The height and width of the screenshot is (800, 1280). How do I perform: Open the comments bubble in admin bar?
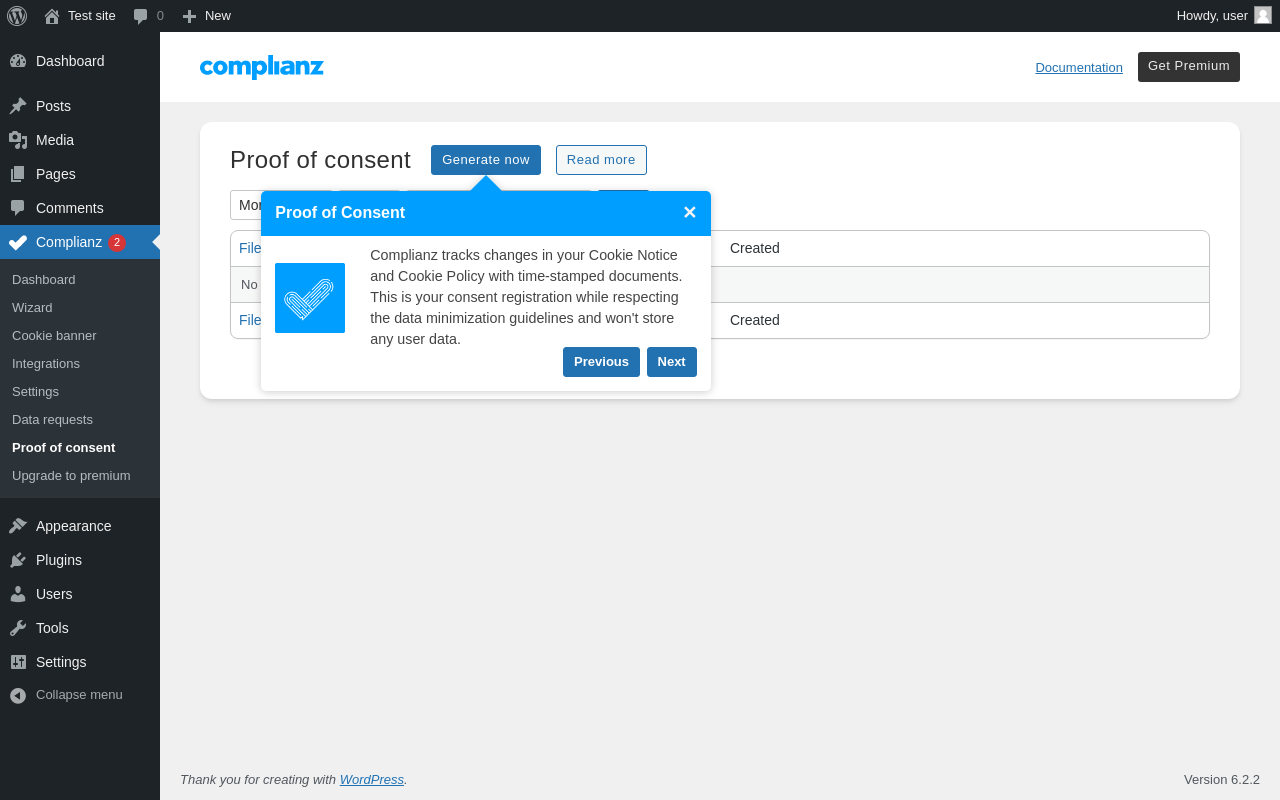141,16
